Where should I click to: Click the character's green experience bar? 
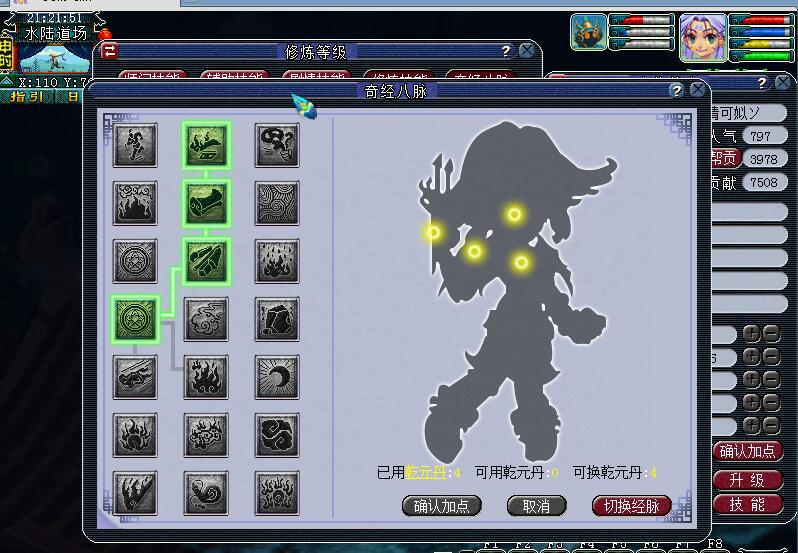tap(761, 55)
